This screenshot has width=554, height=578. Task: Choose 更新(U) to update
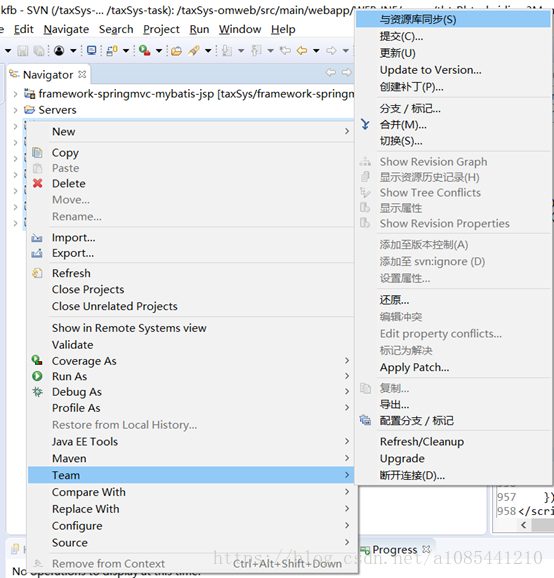(453, 53)
